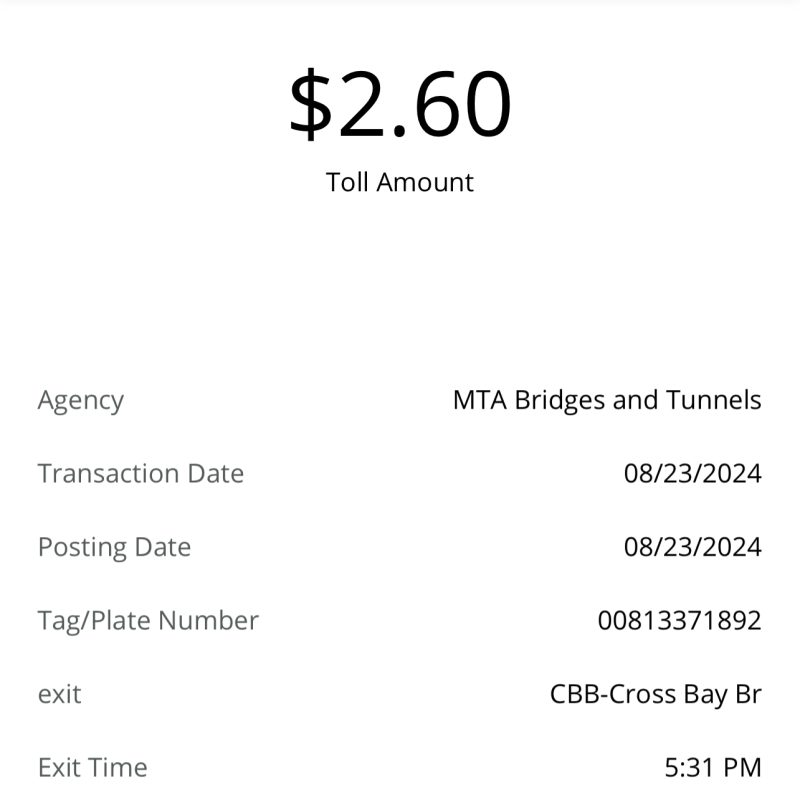Select the 5:31 PM exit time
Screen dimensions: 800x800
(713, 768)
